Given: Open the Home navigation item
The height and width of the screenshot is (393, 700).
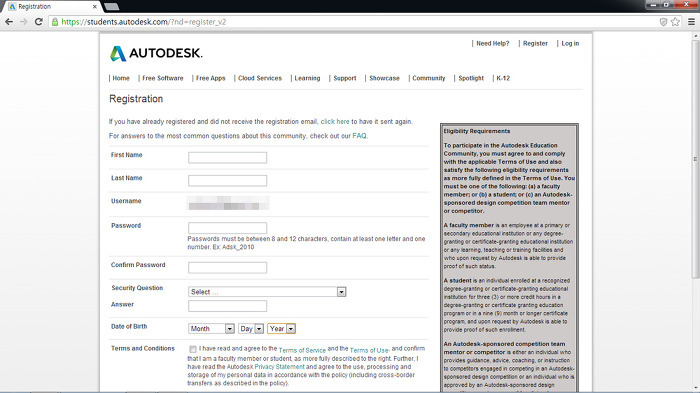Looking at the screenshot, I should [x=121, y=78].
